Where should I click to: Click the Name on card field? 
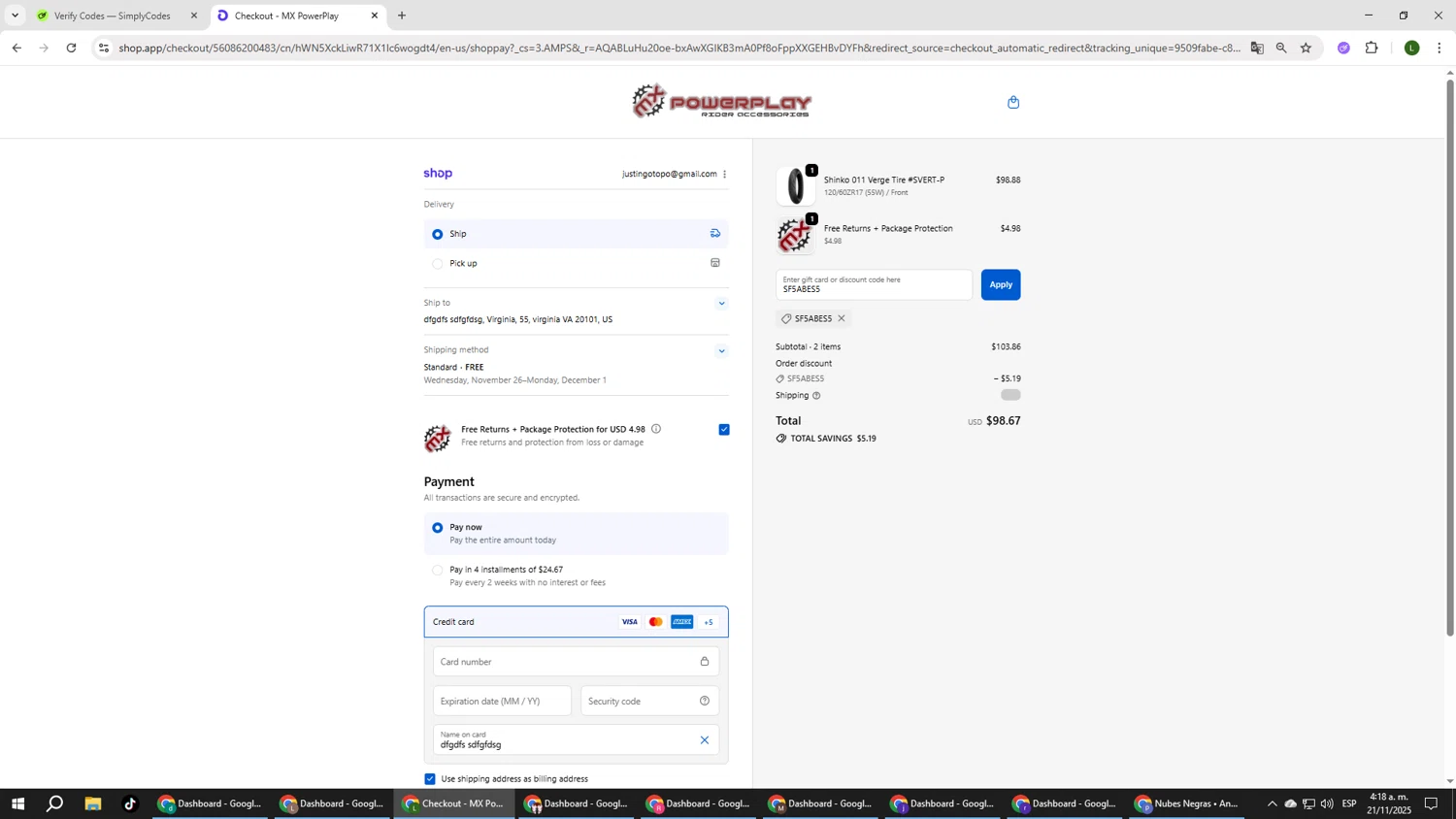(577, 740)
